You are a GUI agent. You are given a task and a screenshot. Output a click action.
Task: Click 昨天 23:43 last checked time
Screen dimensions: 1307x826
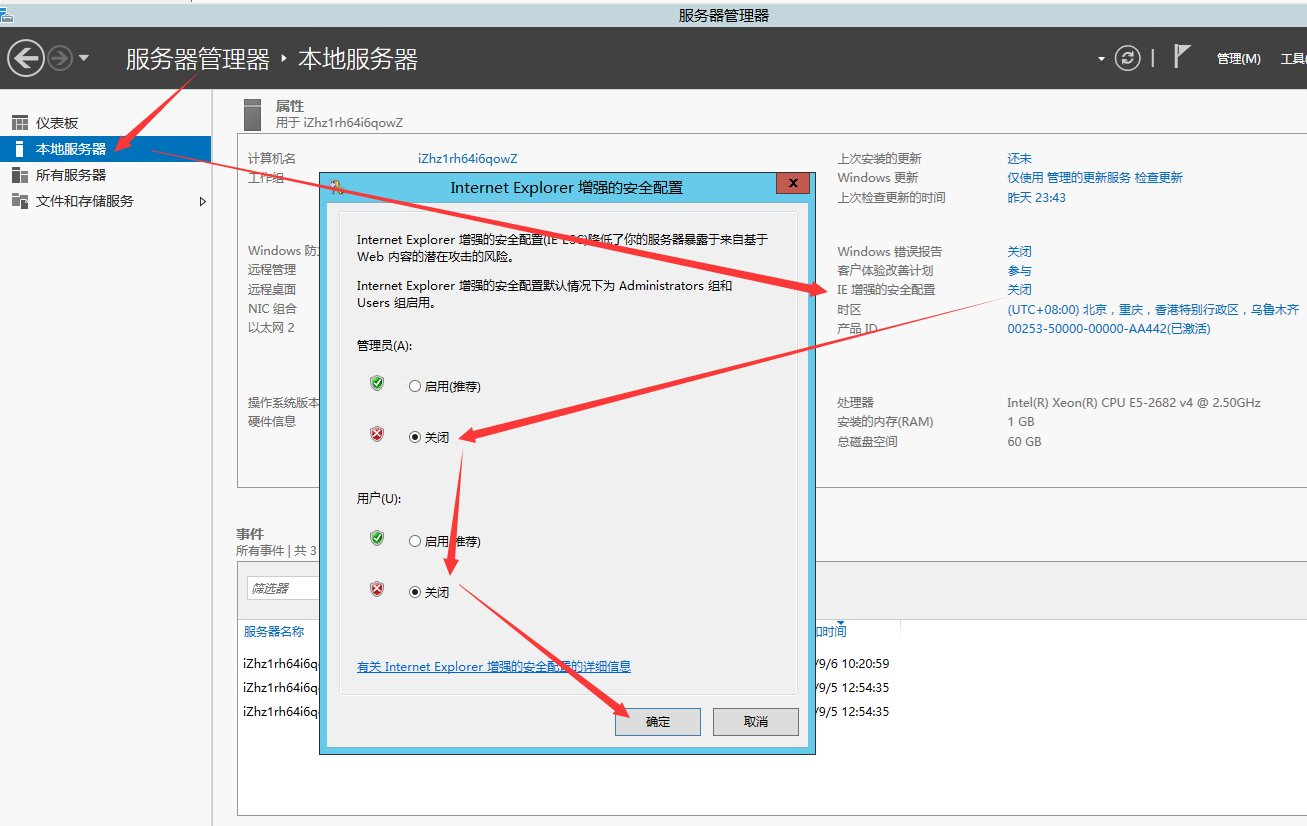[x=1036, y=198]
